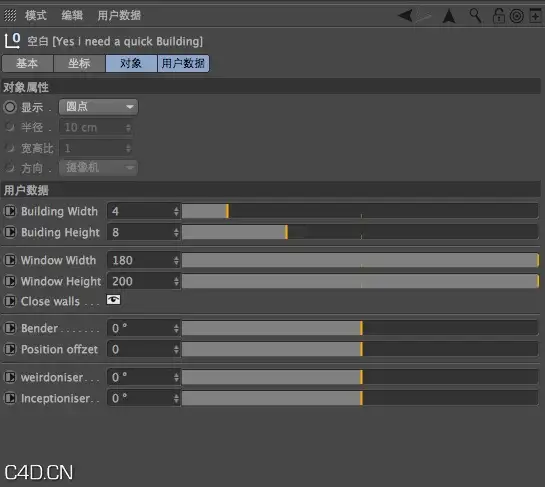Click the Window Width stepper arrows
The image size is (545, 487).
tap(176, 260)
